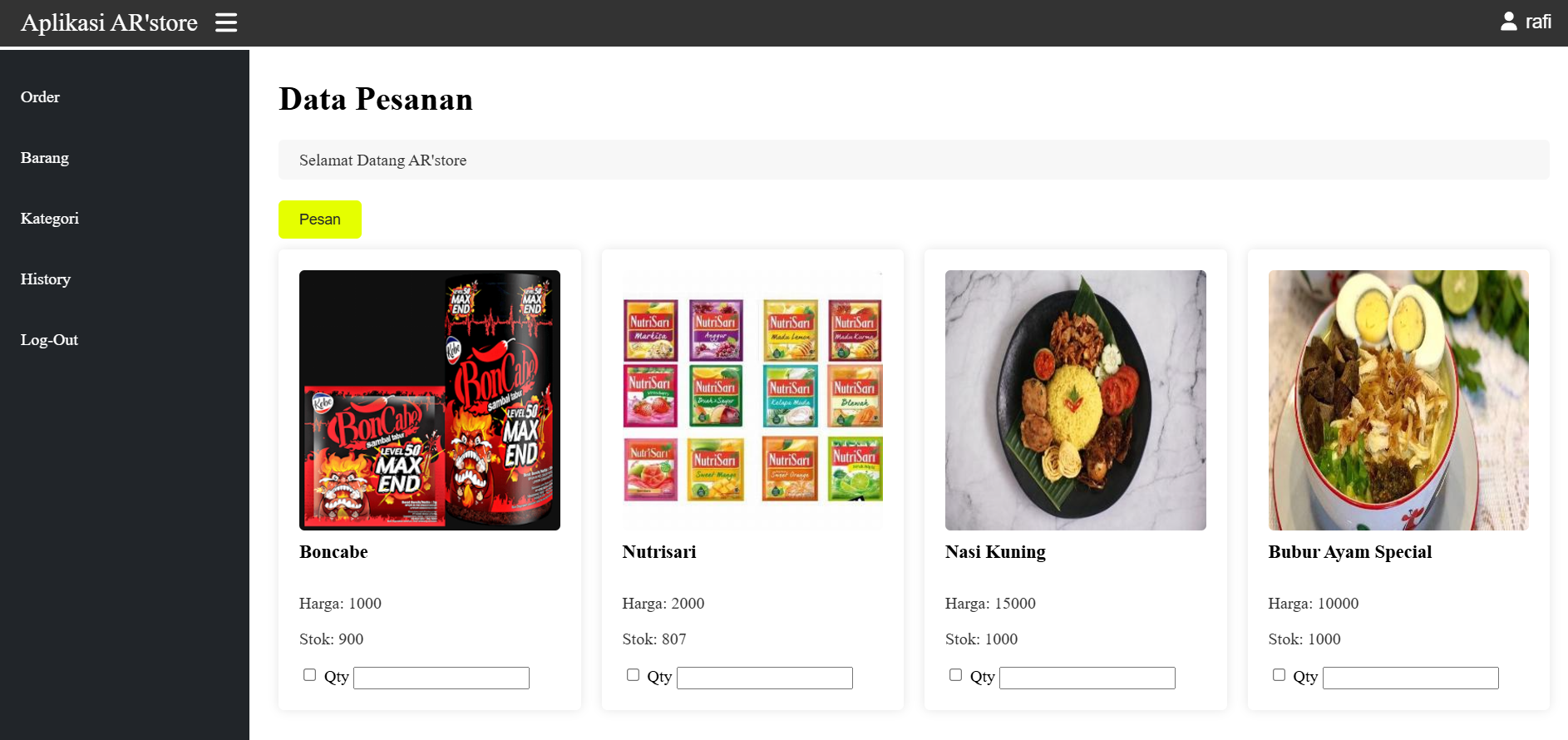This screenshot has height=740, width=1568.
Task: Click the Boncabe product image
Action: [430, 400]
